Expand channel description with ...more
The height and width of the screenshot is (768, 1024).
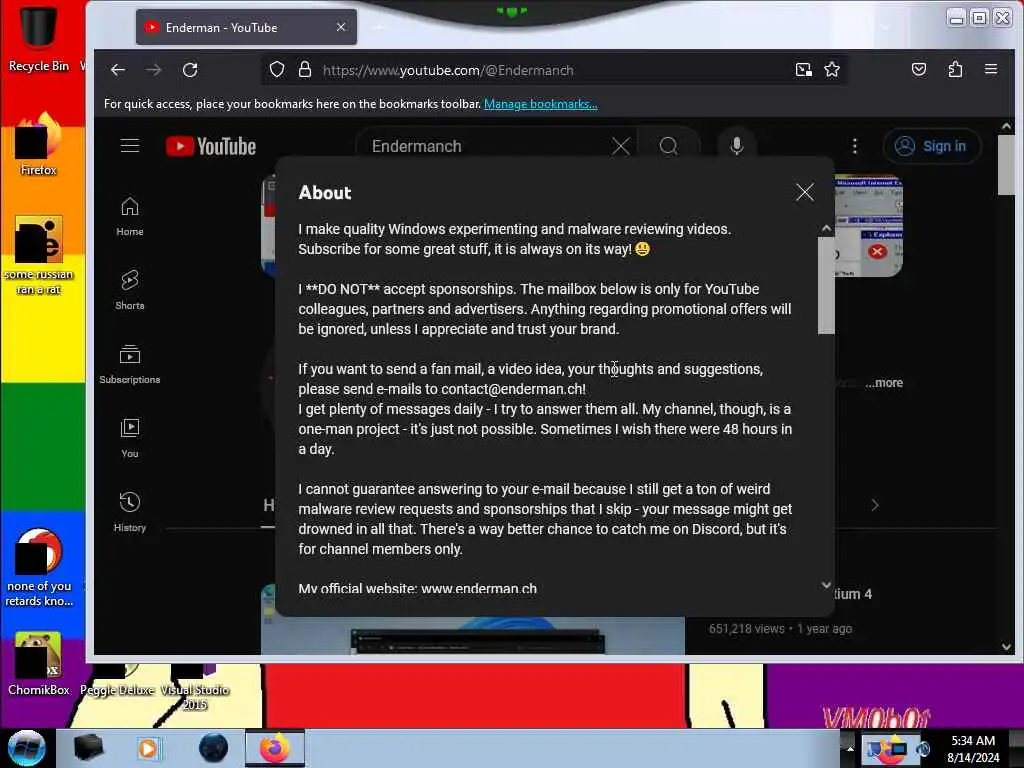click(x=884, y=383)
